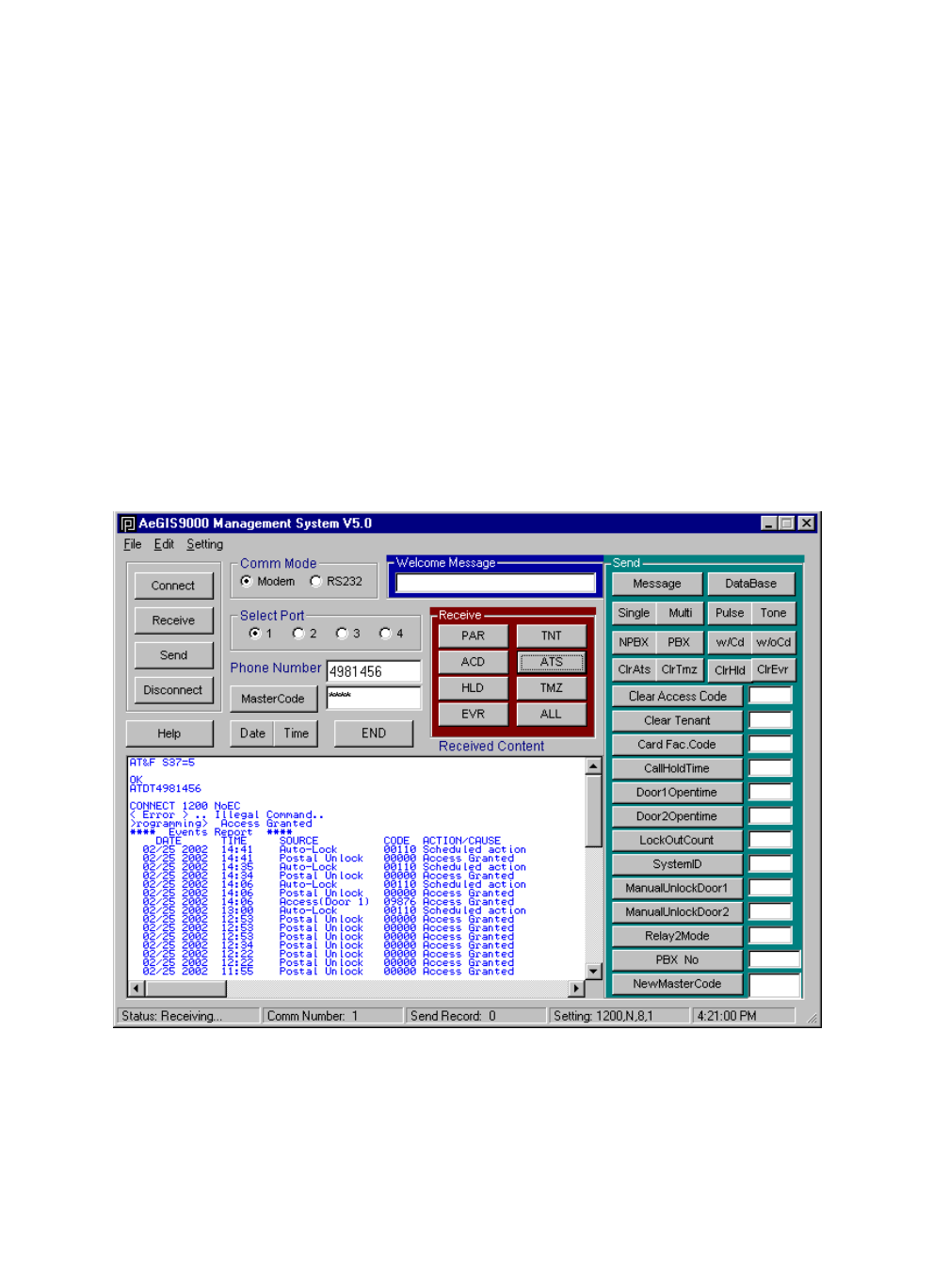The height and width of the screenshot is (1288, 949).
Task: Click the received content scroll-up arrow
Action: 594,765
